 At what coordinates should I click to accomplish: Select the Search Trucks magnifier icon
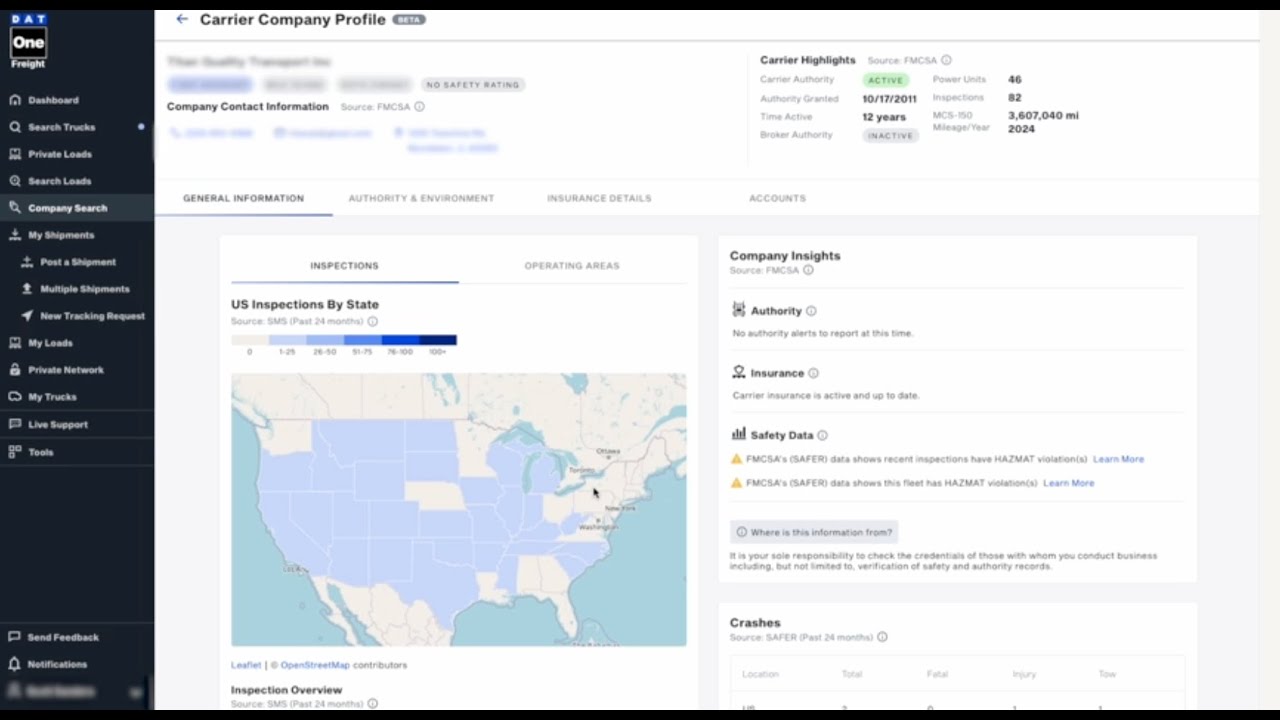click(x=15, y=127)
